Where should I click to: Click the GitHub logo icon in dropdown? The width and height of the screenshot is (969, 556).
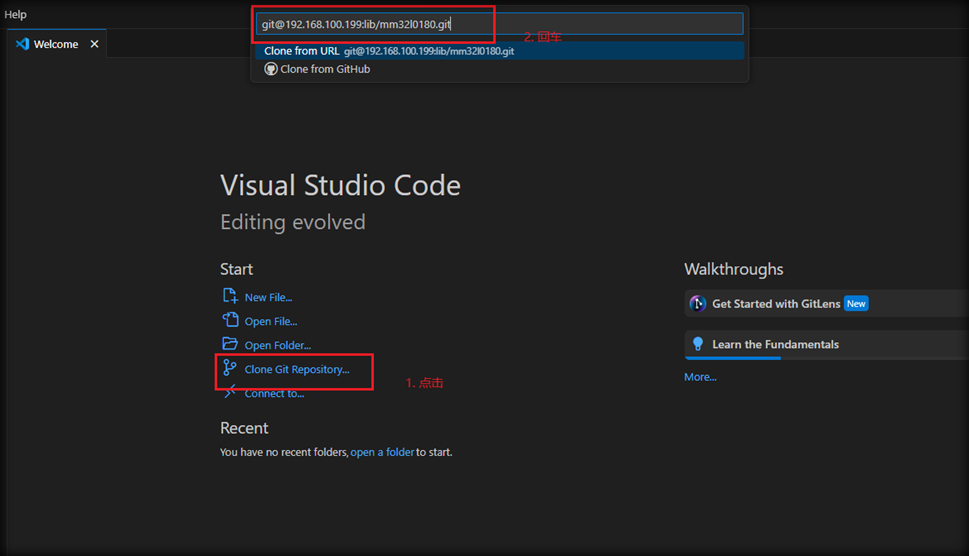pos(270,69)
